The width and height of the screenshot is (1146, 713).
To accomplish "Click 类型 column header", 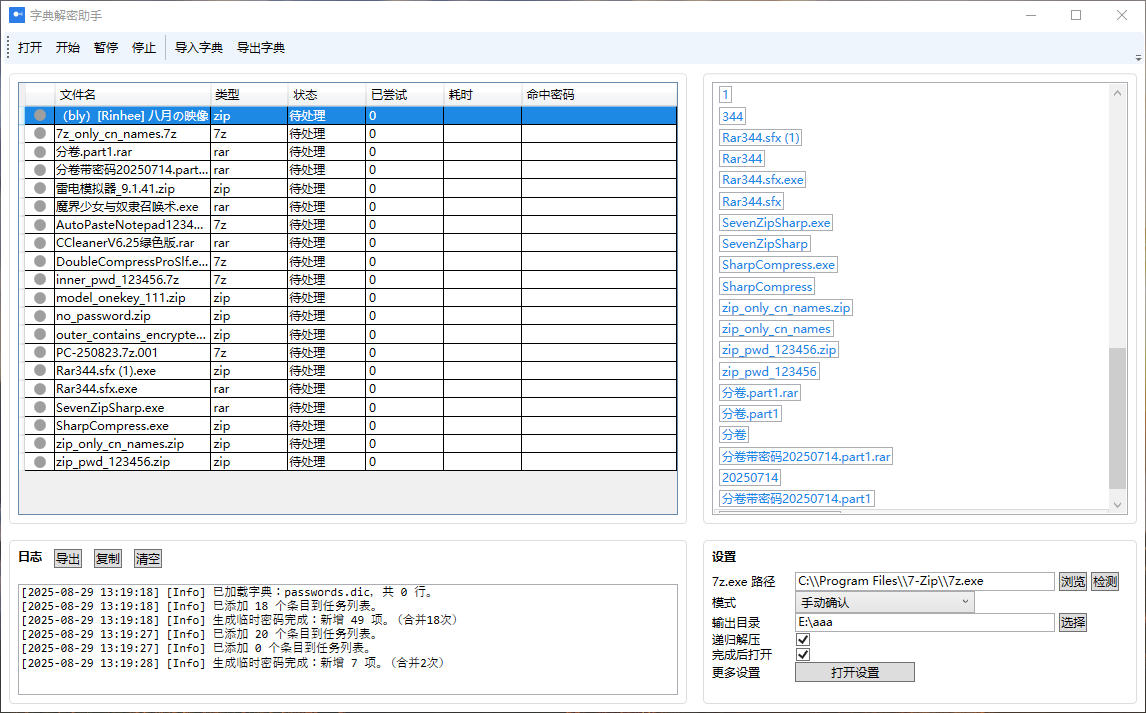I will click(x=249, y=95).
